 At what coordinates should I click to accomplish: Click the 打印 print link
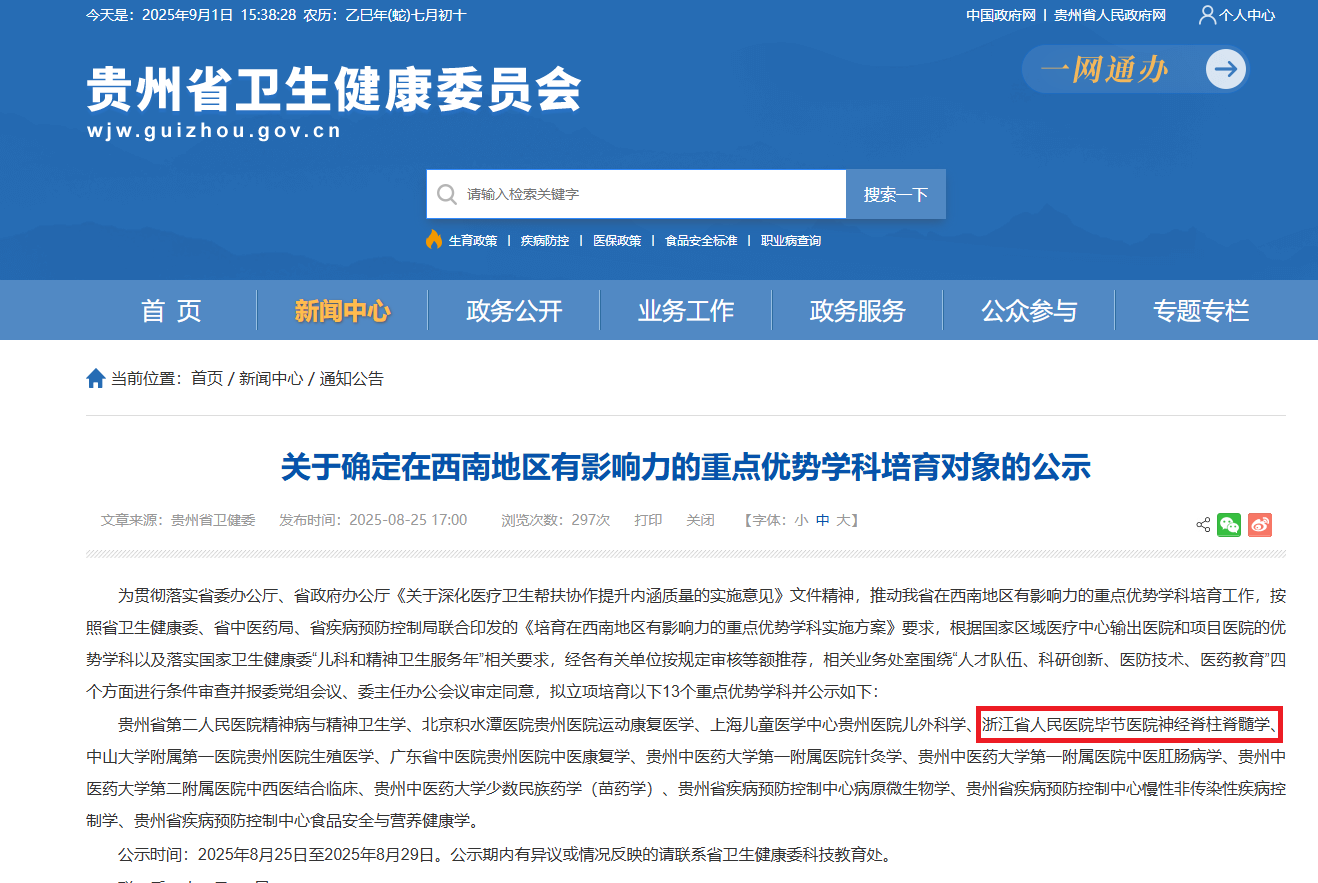pyautogui.click(x=648, y=520)
